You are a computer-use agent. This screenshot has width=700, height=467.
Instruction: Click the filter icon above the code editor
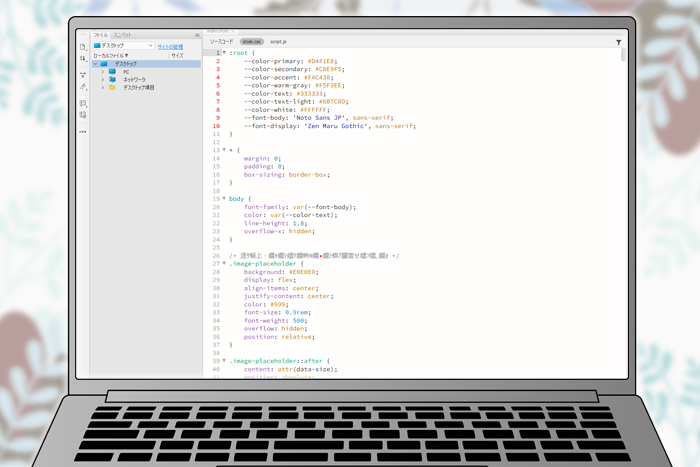[x=618, y=42]
